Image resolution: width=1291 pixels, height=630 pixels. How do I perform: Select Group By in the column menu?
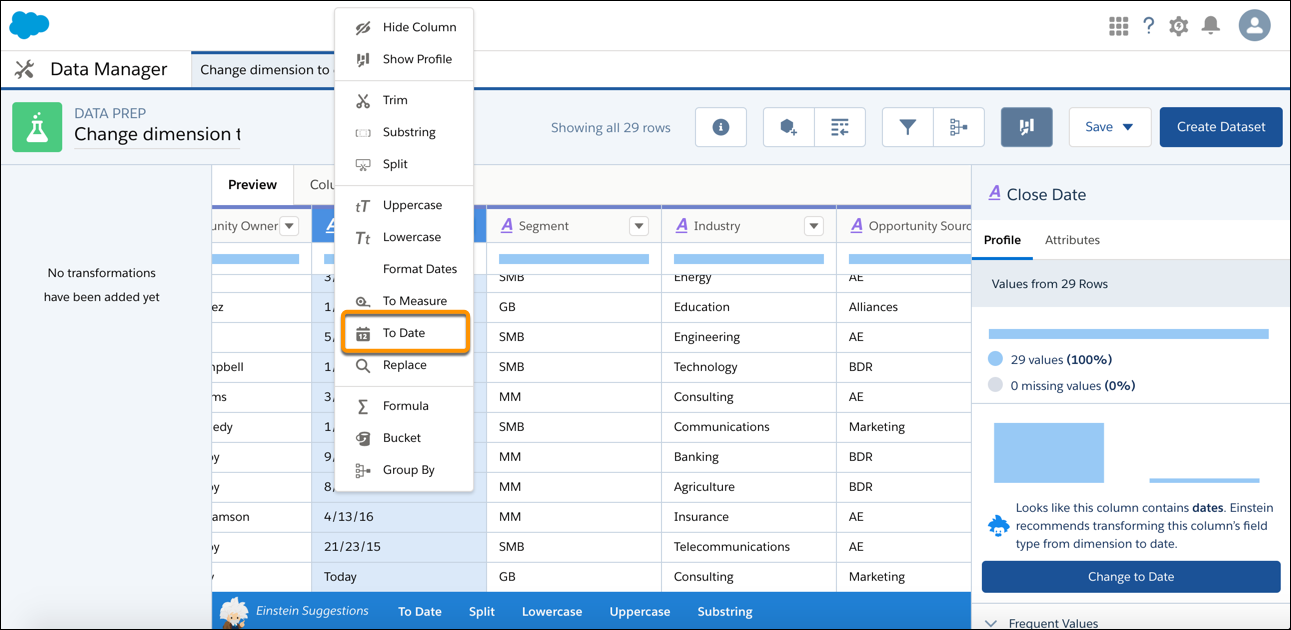[404, 470]
